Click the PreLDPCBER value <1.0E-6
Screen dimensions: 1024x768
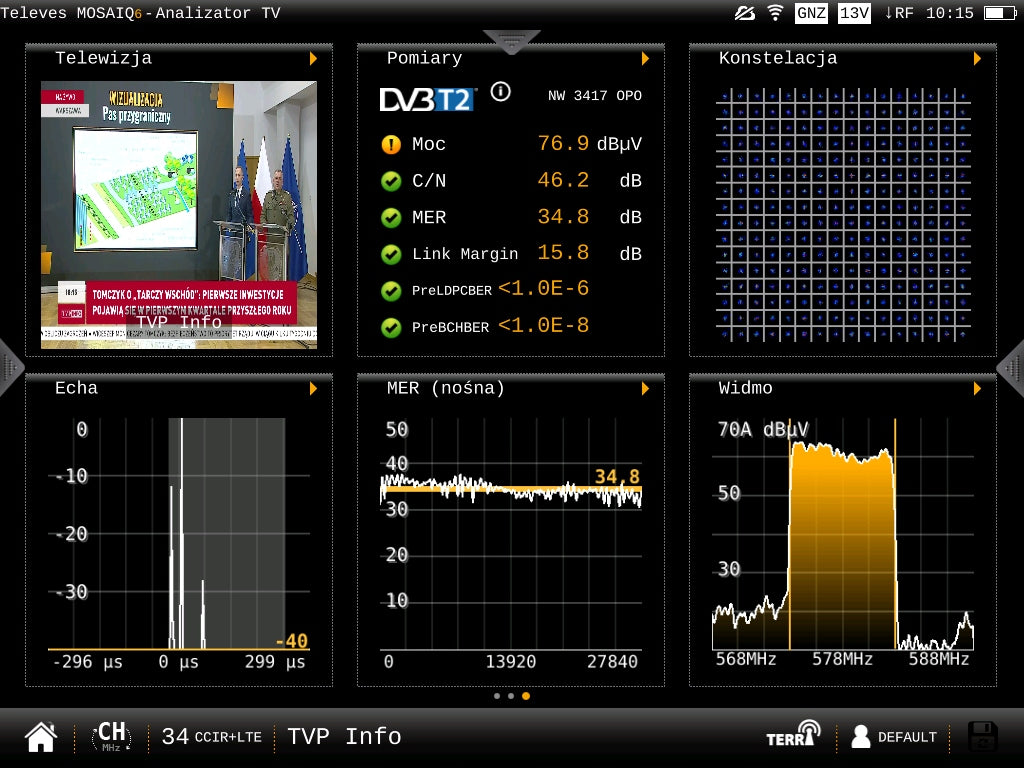coord(543,289)
